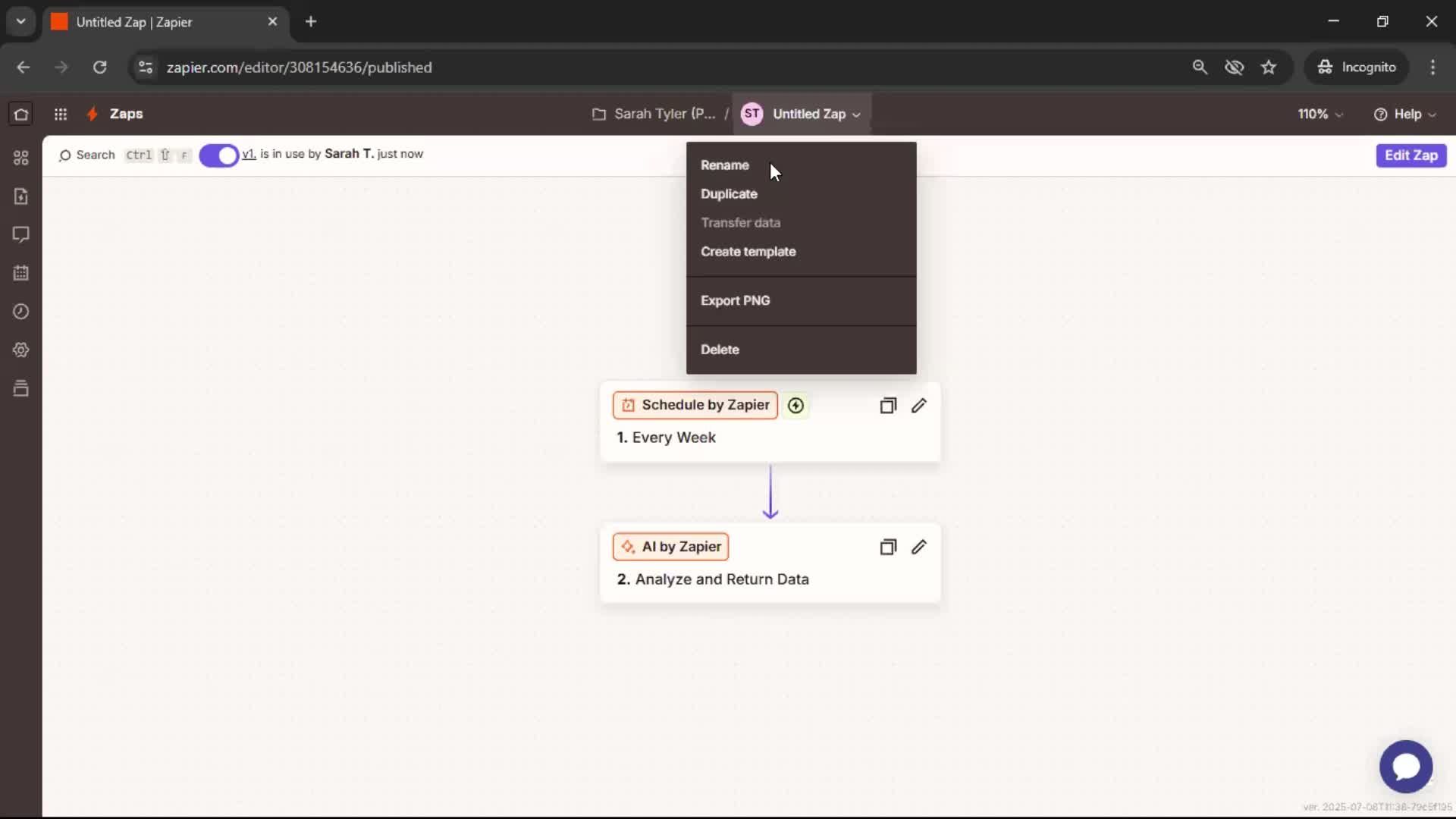The height and width of the screenshot is (819, 1456).
Task: Open the chat support bubble
Action: point(1406,767)
